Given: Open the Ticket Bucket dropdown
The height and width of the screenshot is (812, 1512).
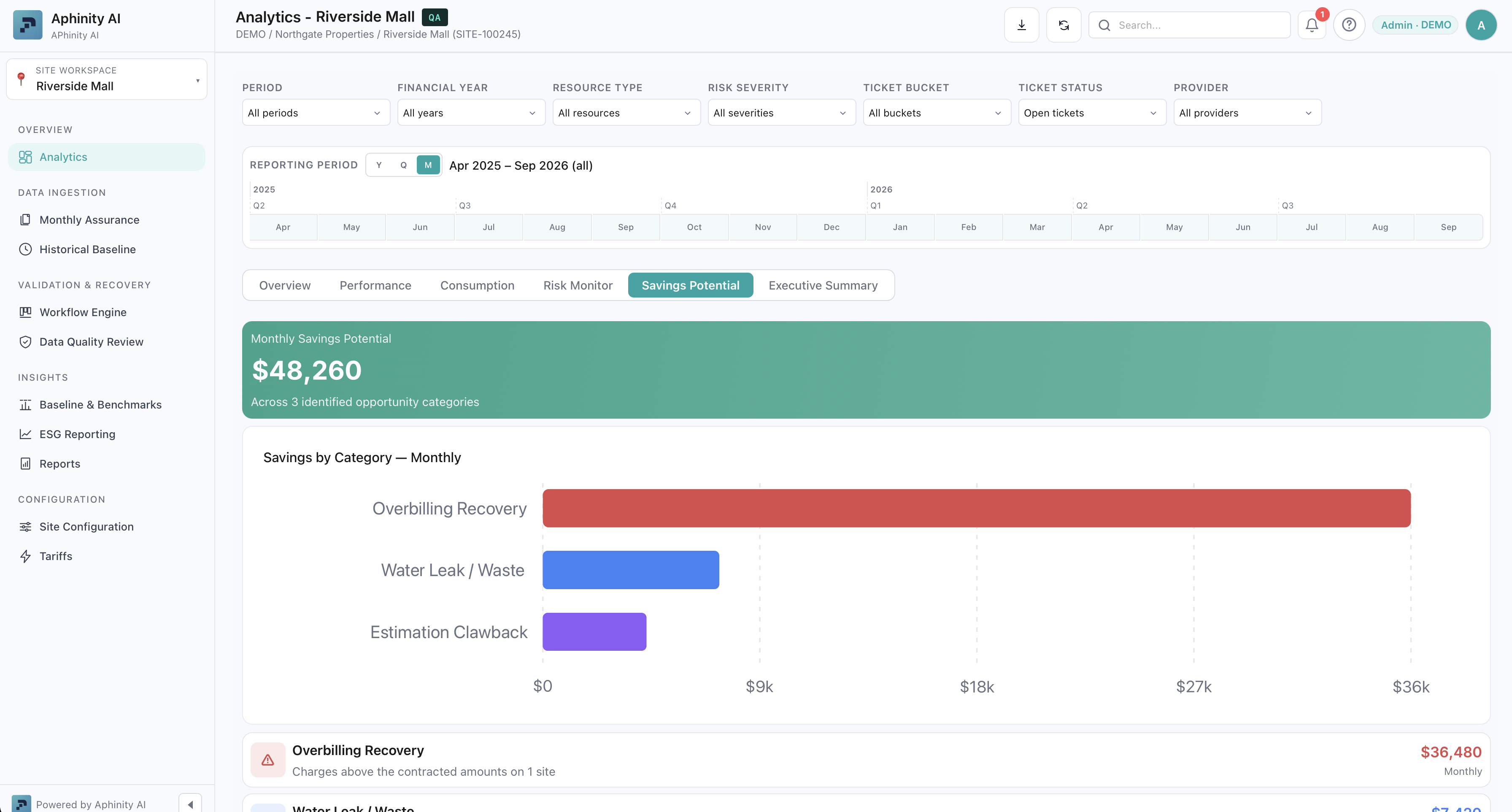Looking at the screenshot, I should point(937,113).
